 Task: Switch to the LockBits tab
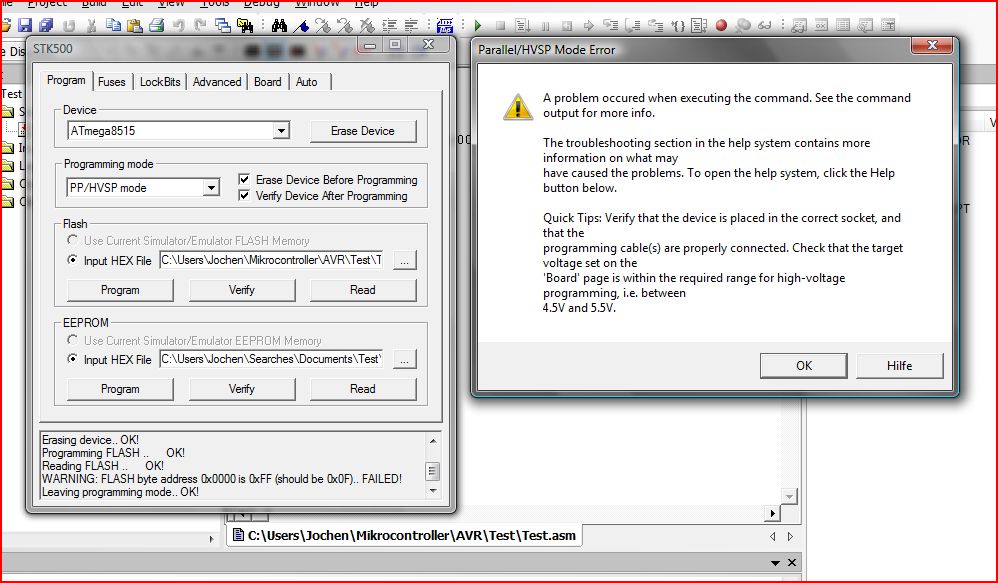160,81
